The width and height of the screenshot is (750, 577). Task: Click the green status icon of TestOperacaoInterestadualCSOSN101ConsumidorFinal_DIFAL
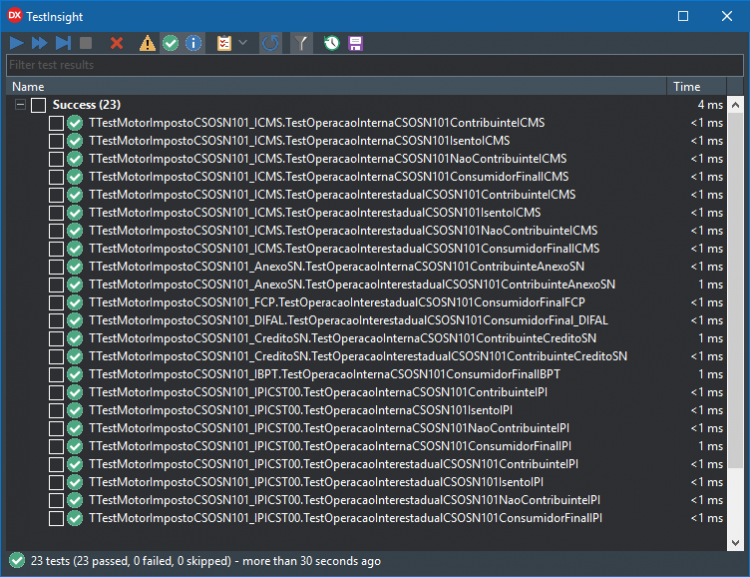(x=75, y=321)
